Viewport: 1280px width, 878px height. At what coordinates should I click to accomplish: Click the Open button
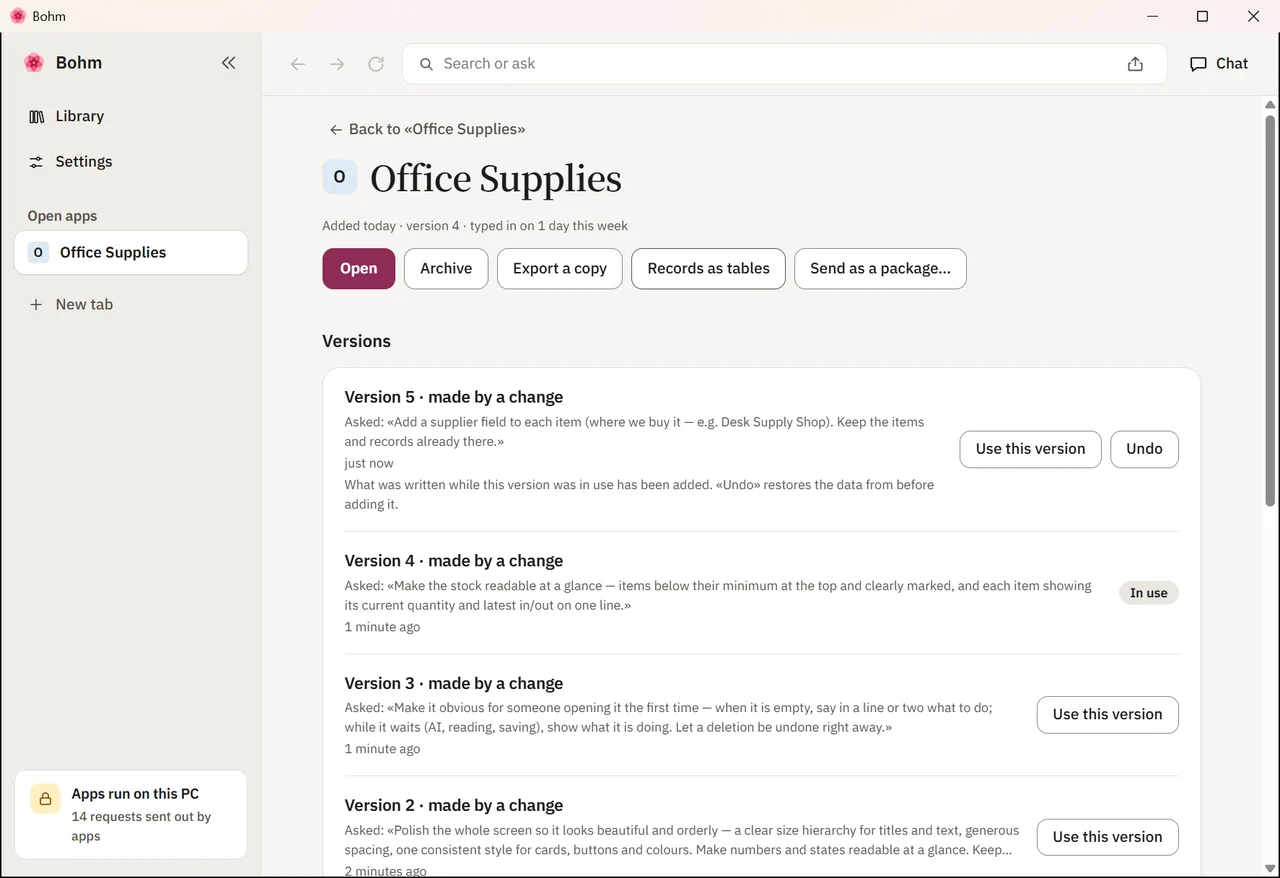click(359, 269)
